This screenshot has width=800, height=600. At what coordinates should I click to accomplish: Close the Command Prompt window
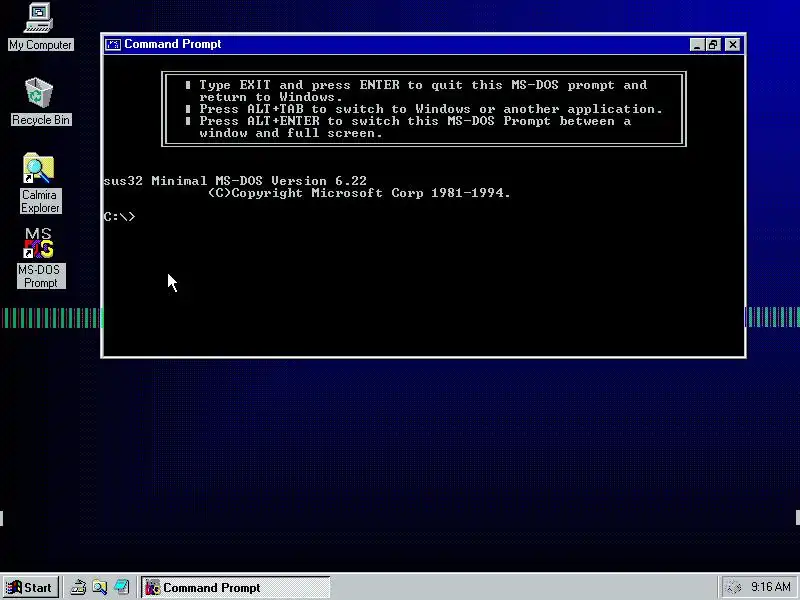[733, 45]
